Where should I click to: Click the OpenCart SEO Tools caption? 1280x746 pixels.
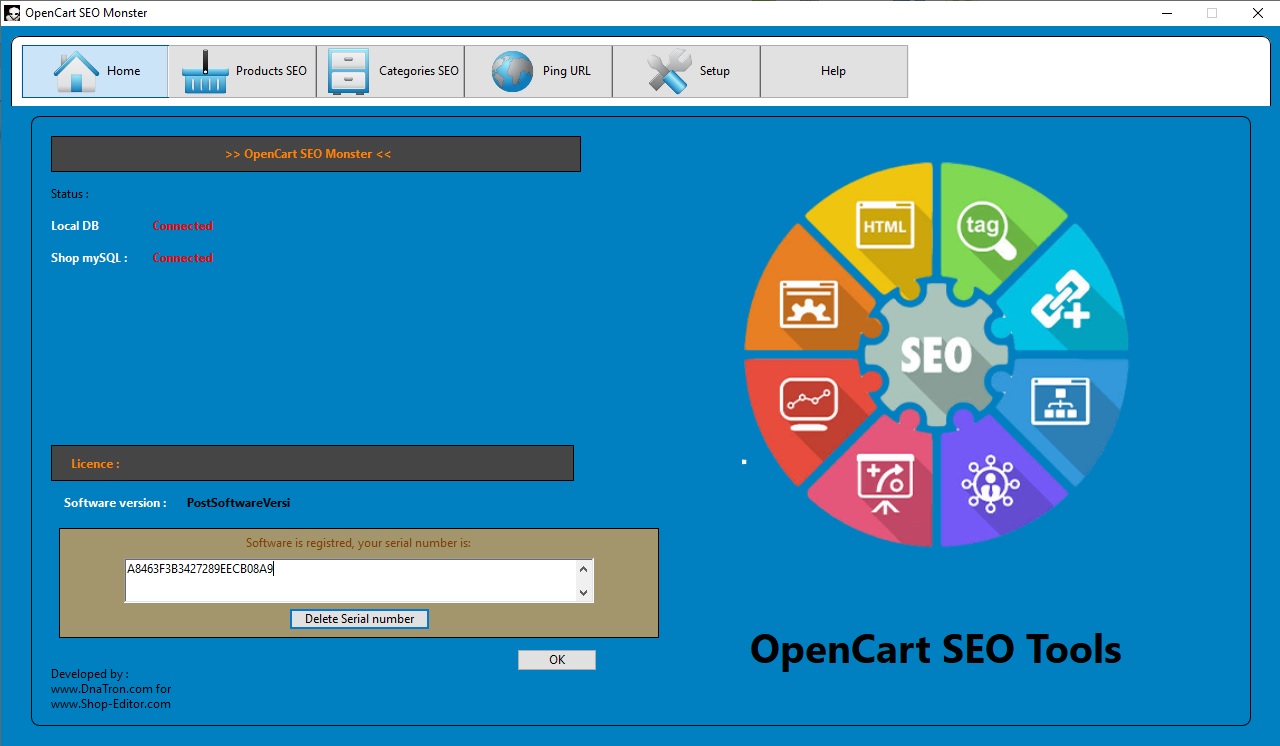tap(936, 649)
